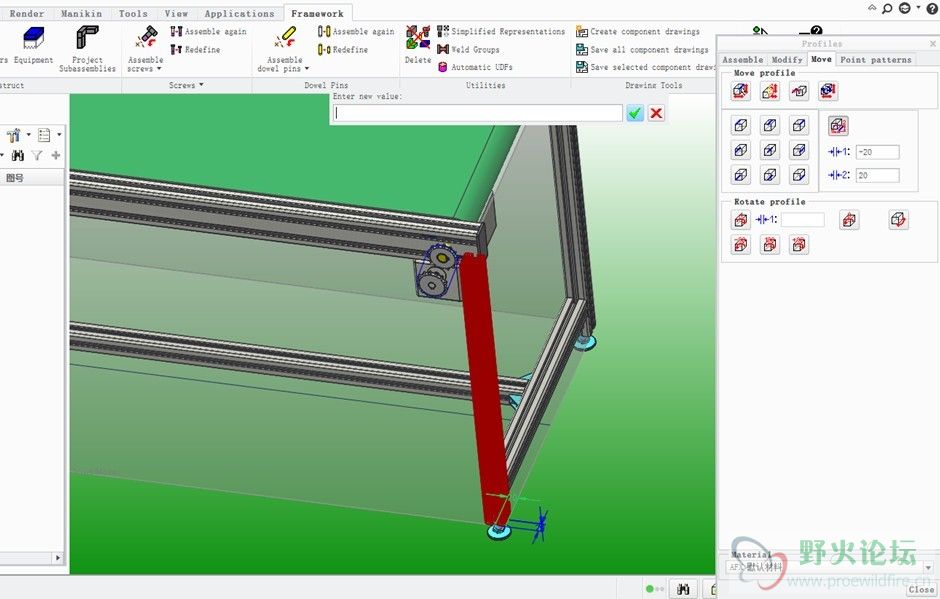Select middle-right position in profile grid
This screenshot has width=940, height=599.
799,150
